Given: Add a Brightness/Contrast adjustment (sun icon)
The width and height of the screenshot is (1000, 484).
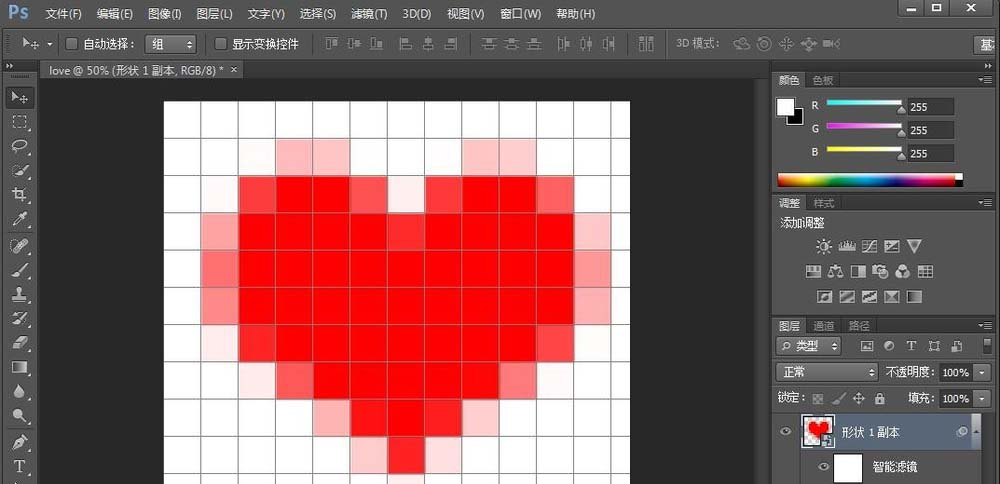Looking at the screenshot, I should click(x=824, y=247).
